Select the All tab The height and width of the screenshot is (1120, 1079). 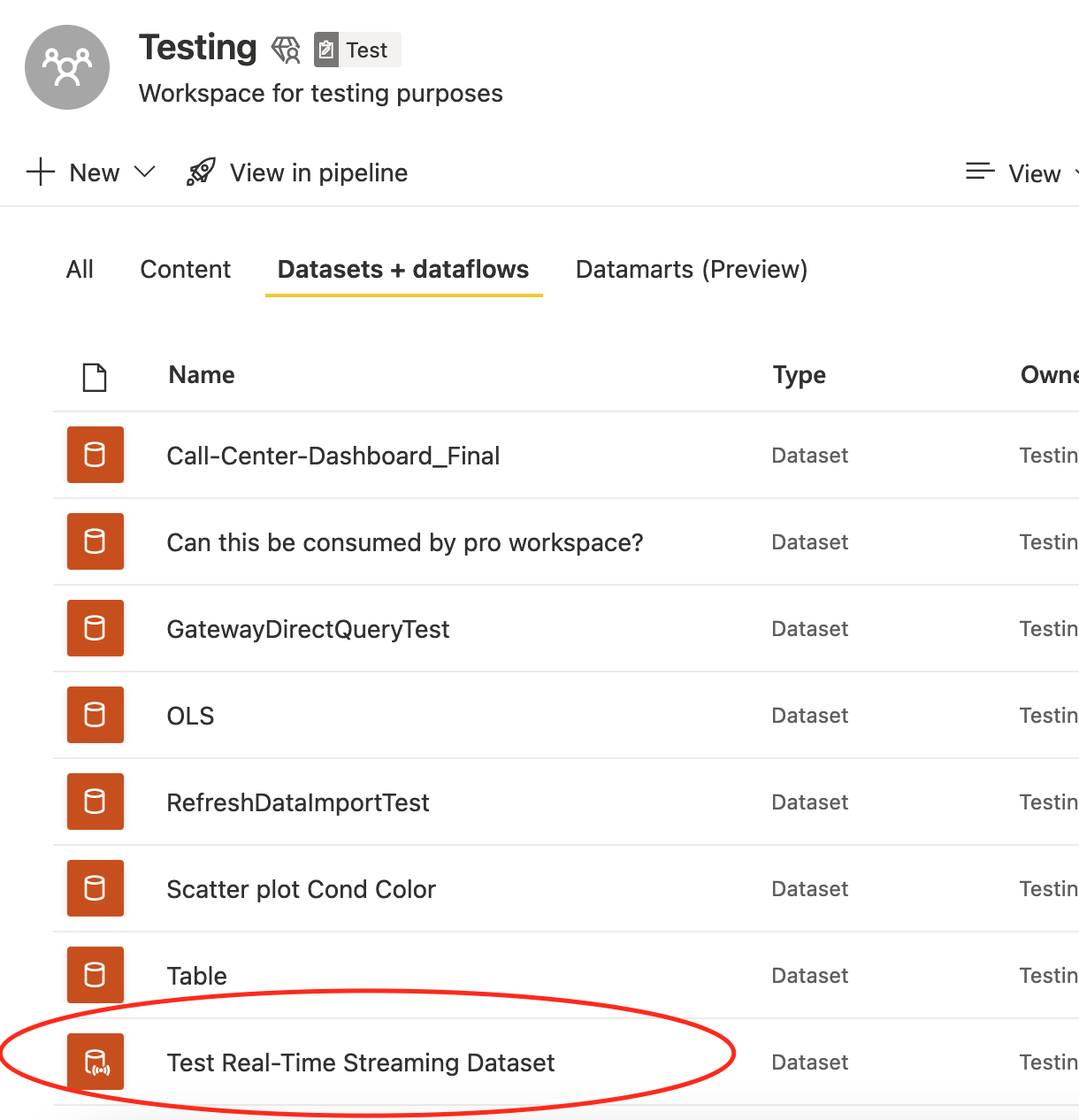(x=79, y=269)
